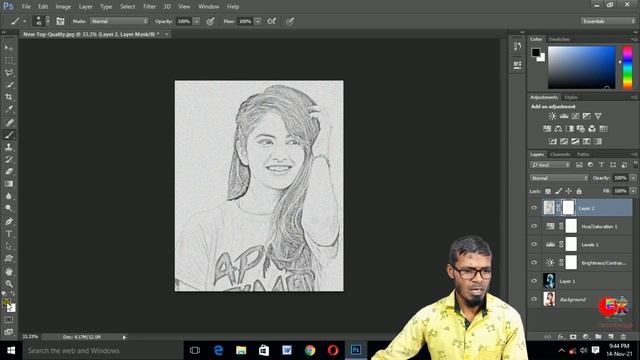Open the Flow dropdown arrow
Viewport: 640px width, 360px height.
[258, 21]
